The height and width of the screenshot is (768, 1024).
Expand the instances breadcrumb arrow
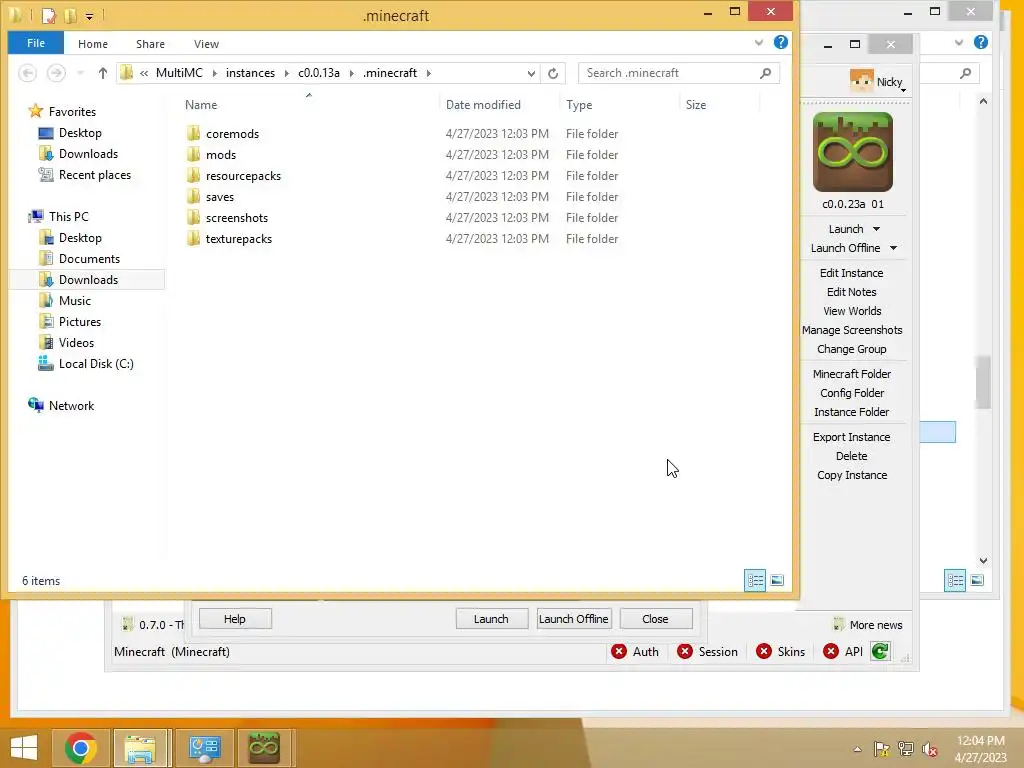(x=287, y=73)
